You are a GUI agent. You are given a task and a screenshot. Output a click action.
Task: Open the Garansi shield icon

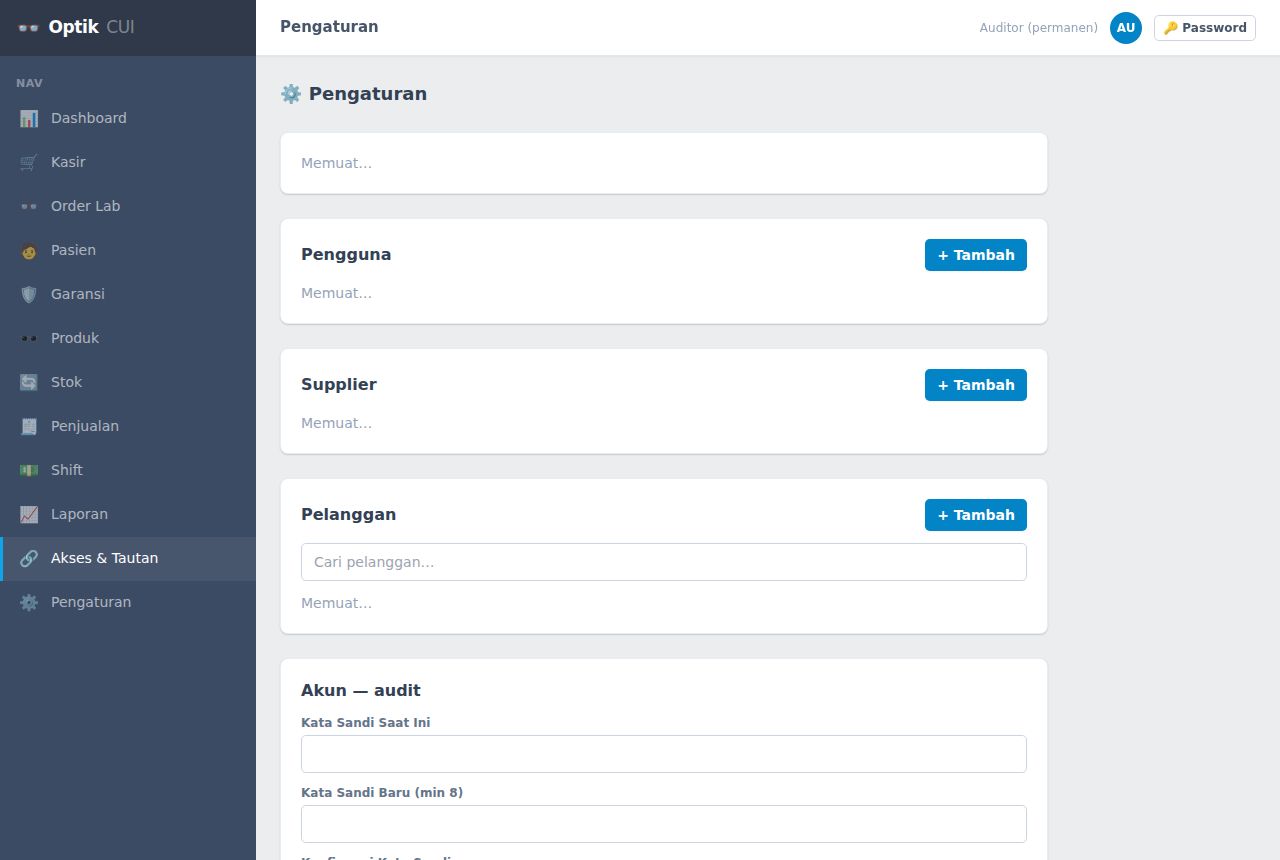(x=29, y=294)
